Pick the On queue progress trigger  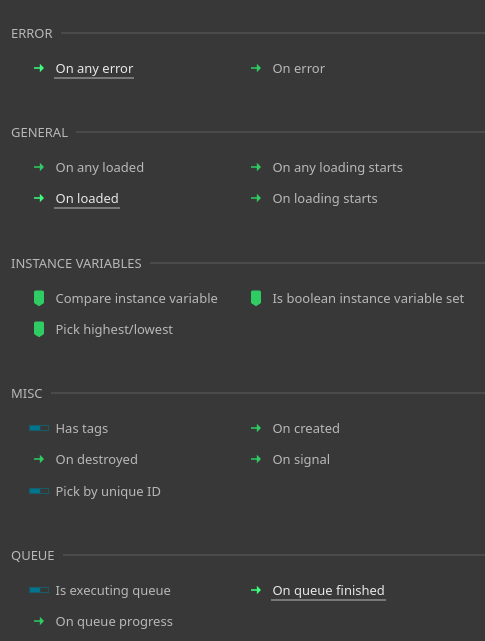pyautogui.click(x=114, y=621)
